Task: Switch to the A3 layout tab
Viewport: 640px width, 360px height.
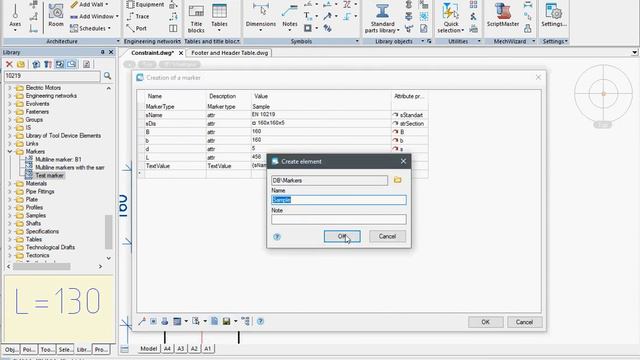Action: point(181,349)
